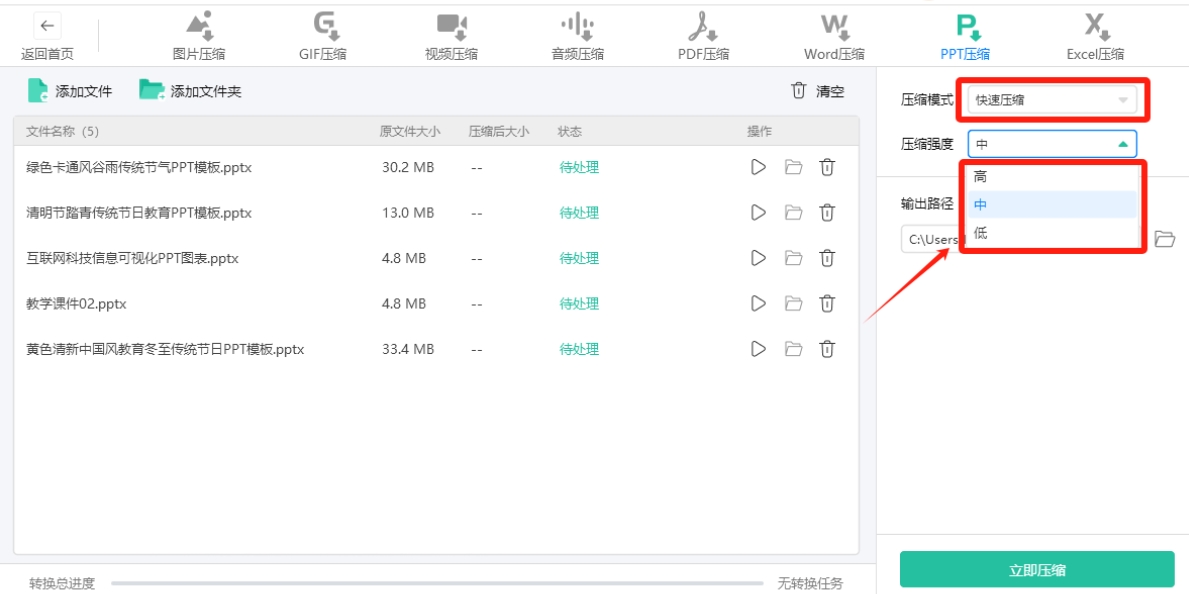Choose 中 option in the dropdown list
This screenshot has width=1189, height=594.
click(x=1052, y=205)
